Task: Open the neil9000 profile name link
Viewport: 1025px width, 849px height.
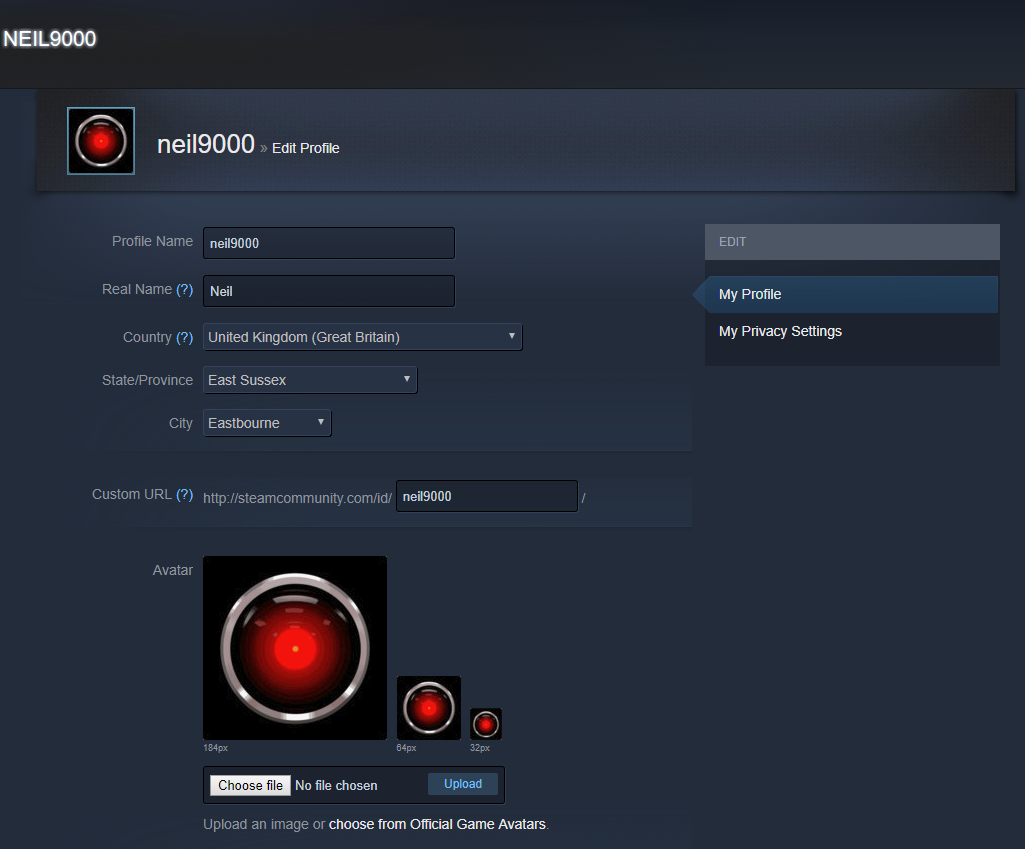Action: coord(205,144)
